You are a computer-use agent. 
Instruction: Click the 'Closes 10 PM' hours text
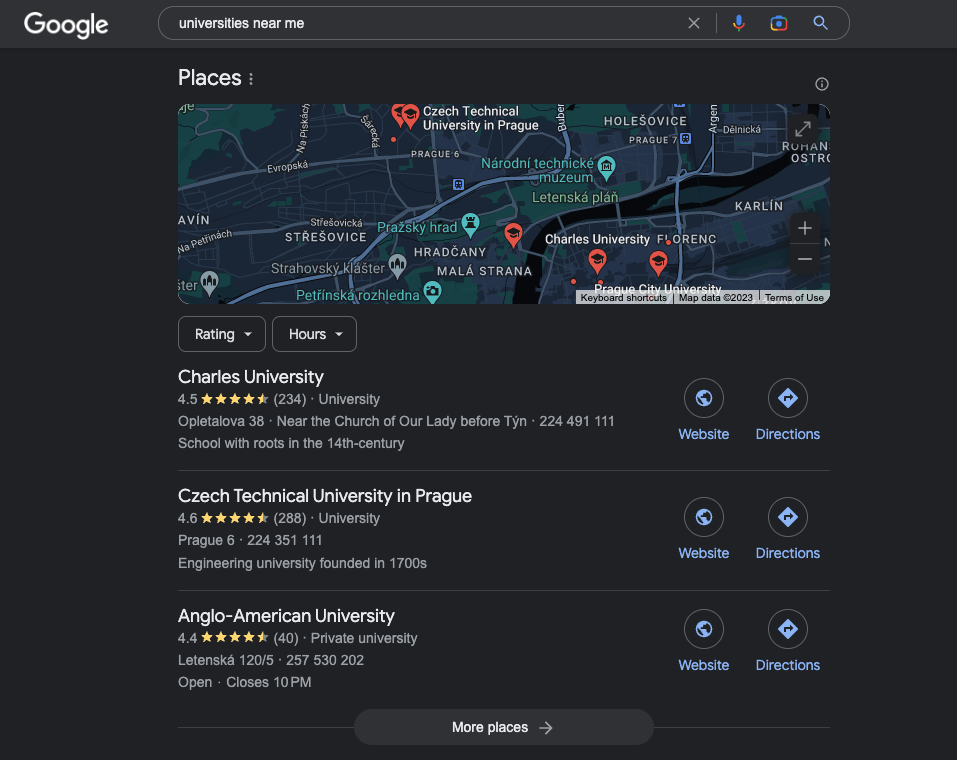269,682
